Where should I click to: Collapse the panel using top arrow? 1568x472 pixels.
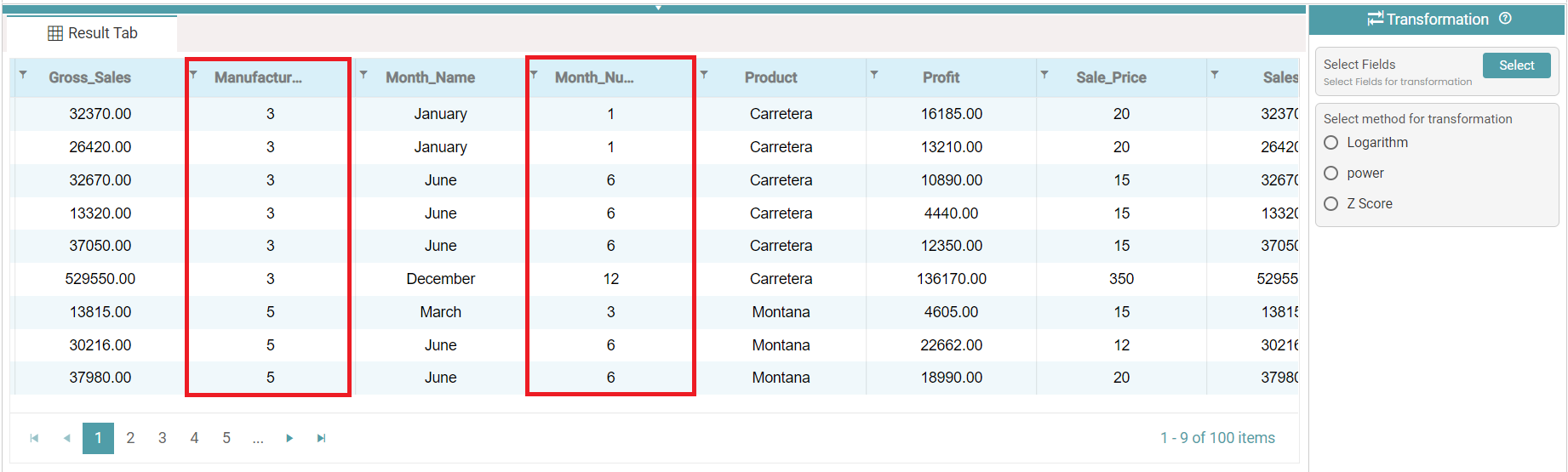pyautogui.click(x=658, y=8)
